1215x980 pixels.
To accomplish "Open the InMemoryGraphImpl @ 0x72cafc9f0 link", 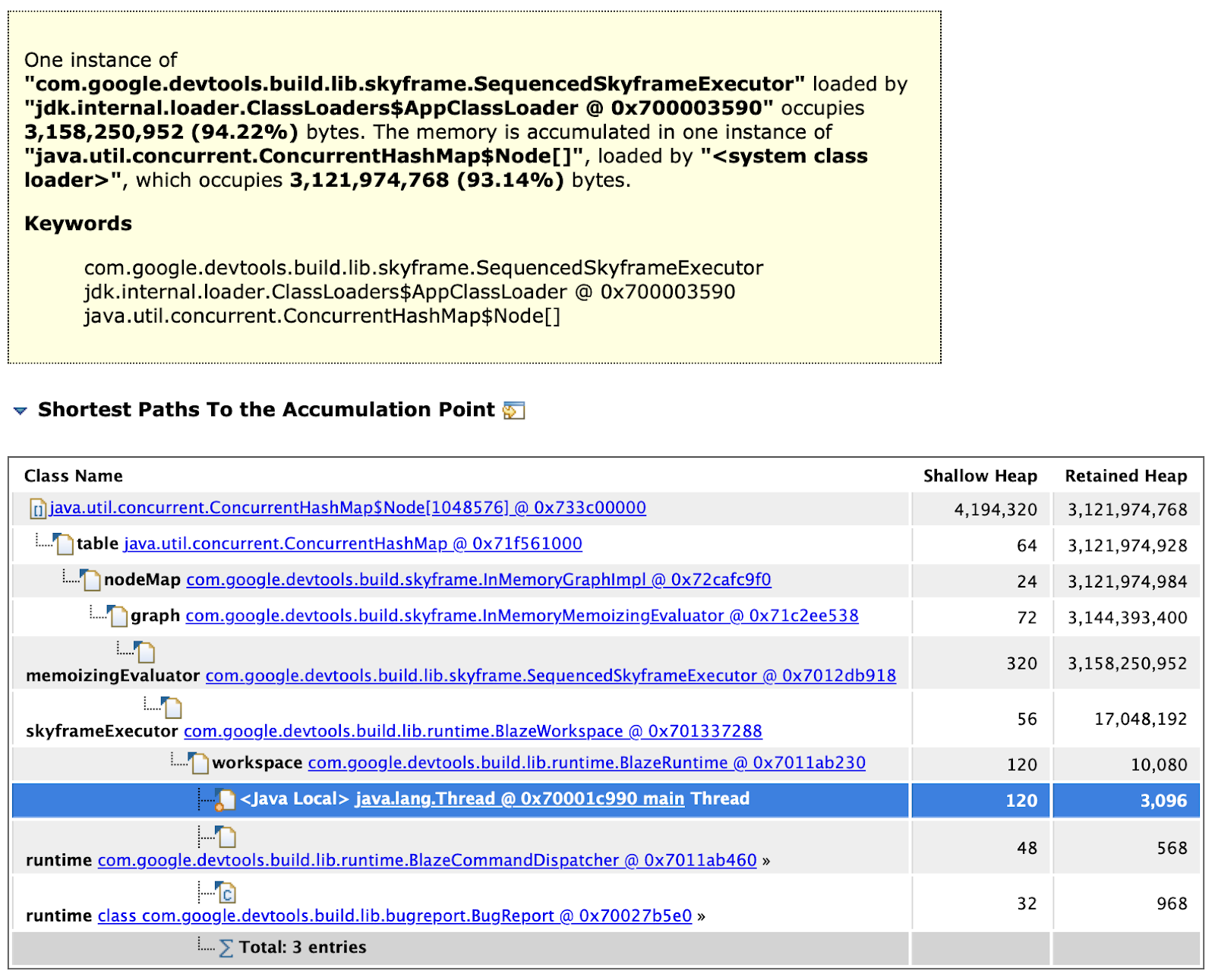I will [478, 579].
